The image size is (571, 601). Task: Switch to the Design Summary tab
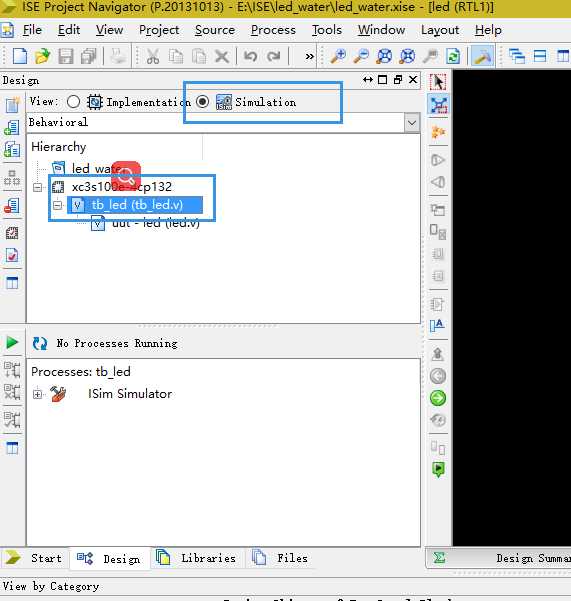[499, 558]
